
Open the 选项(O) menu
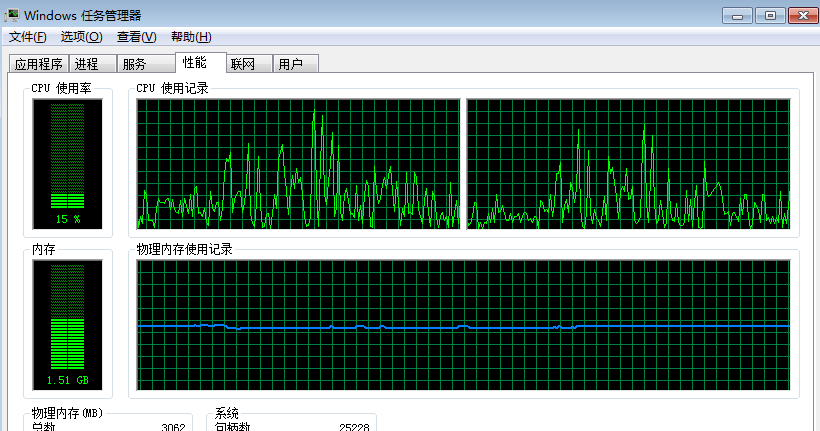coord(81,37)
